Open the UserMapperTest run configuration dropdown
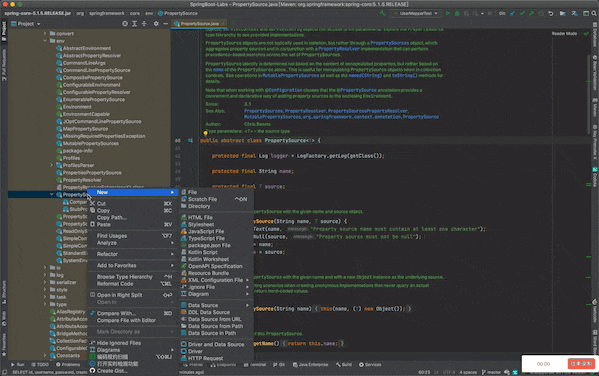This screenshot has height=376, width=599. point(415,13)
